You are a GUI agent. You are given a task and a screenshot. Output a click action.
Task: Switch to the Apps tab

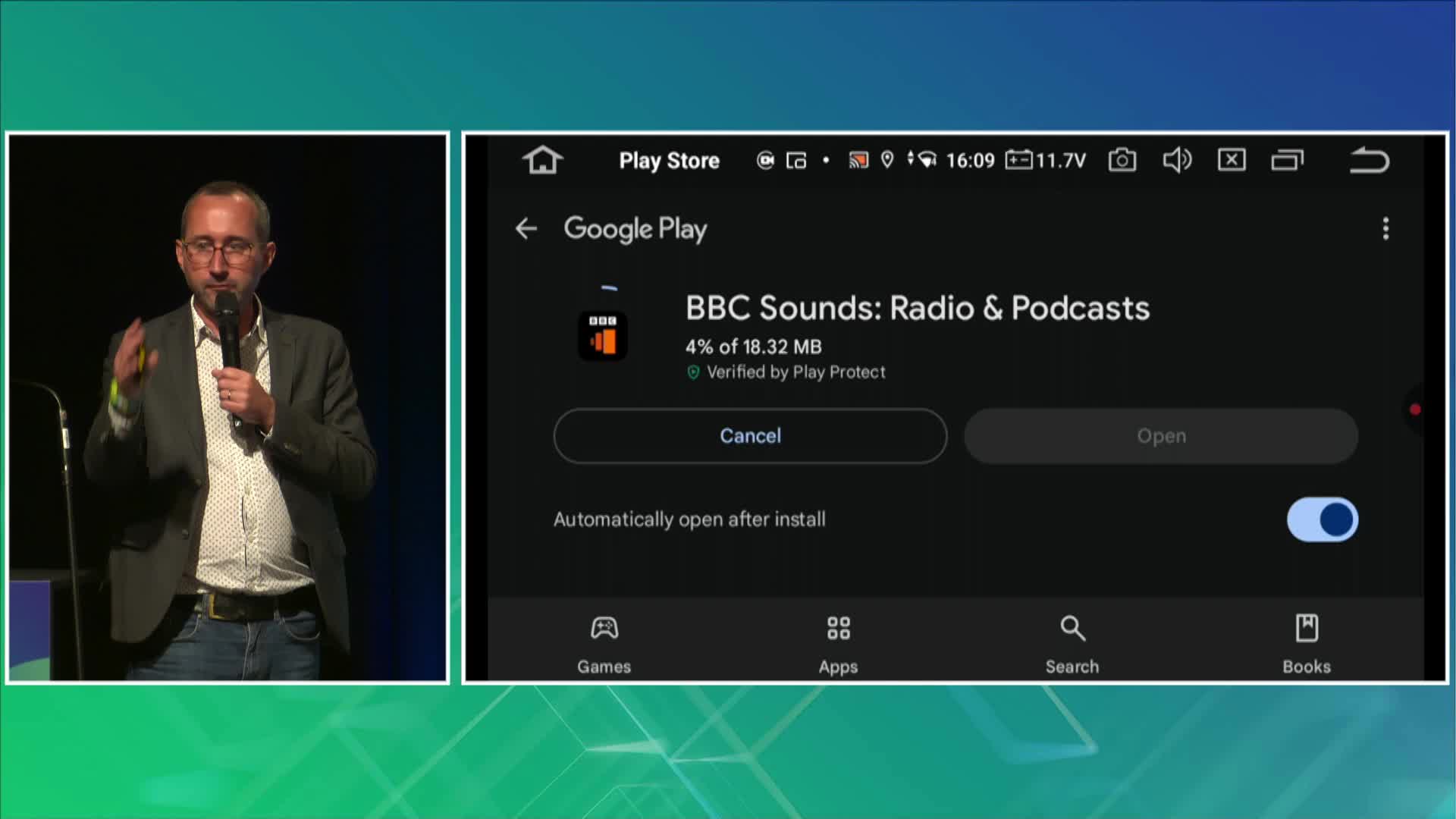pos(838,645)
